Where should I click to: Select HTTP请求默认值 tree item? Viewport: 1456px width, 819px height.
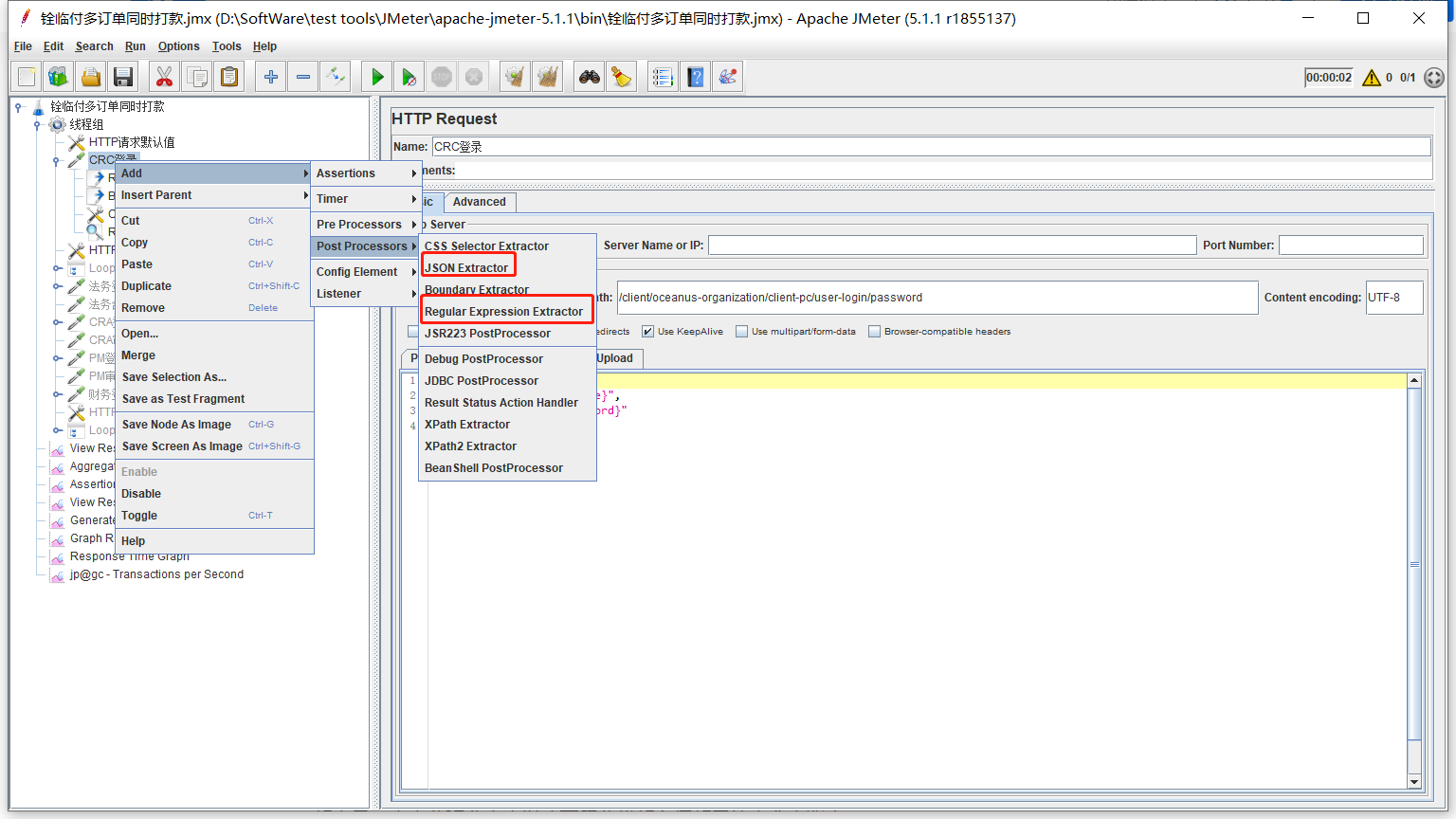(x=132, y=142)
